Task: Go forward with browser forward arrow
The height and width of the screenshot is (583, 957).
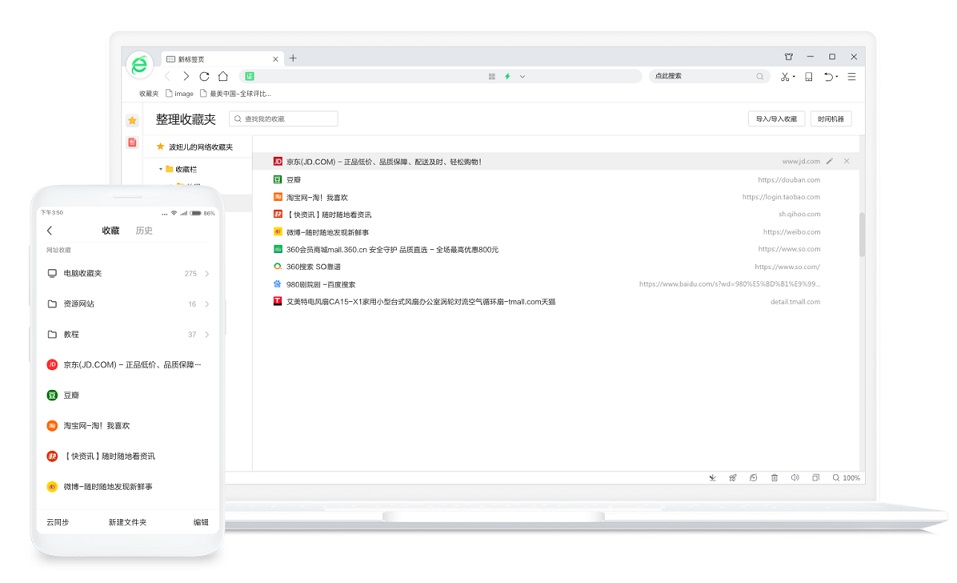Action: [x=186, y=76]
